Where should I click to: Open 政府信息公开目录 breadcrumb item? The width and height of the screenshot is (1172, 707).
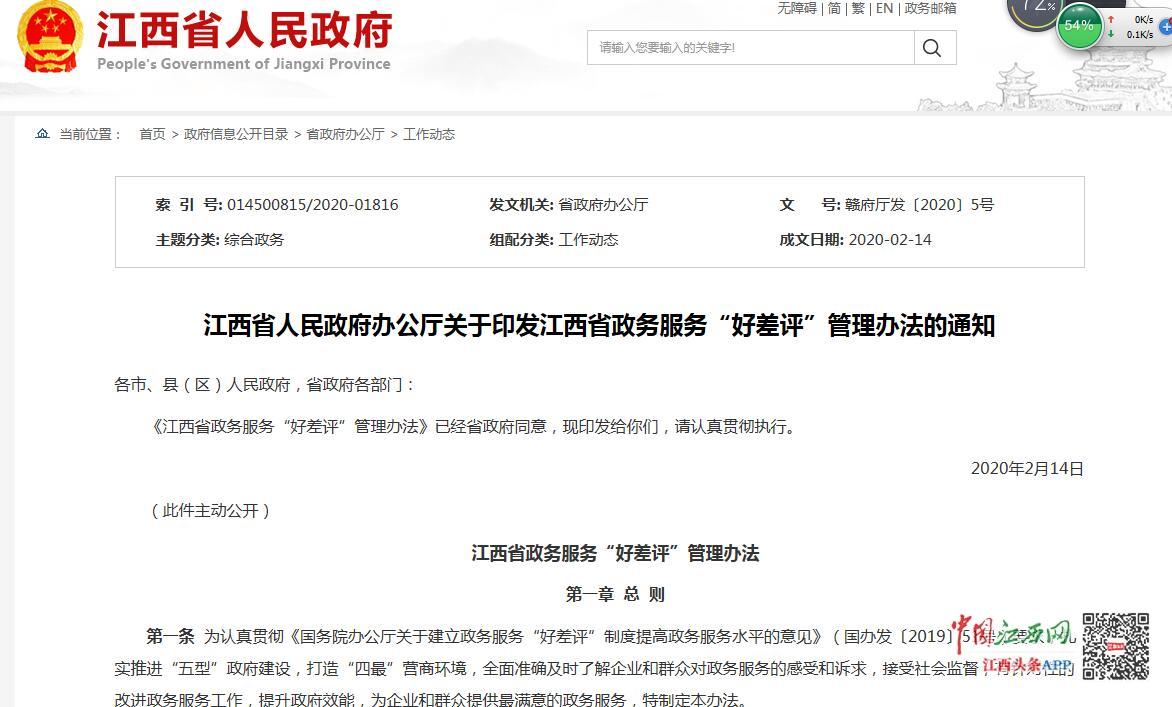point(236,134)
